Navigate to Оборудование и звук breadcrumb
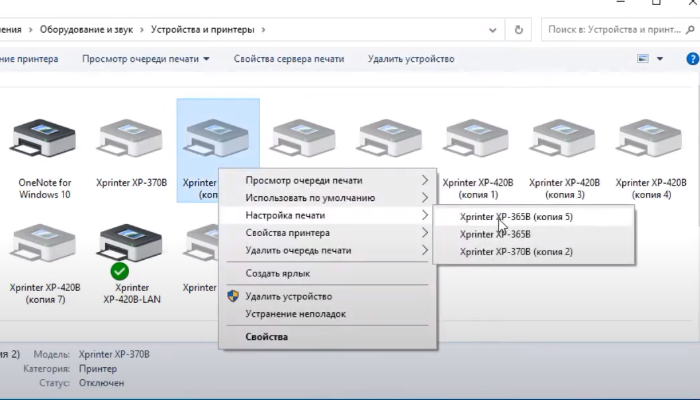The height and width of the screenshot is (400, 700). pyautogui.click(x=86, y=30)
